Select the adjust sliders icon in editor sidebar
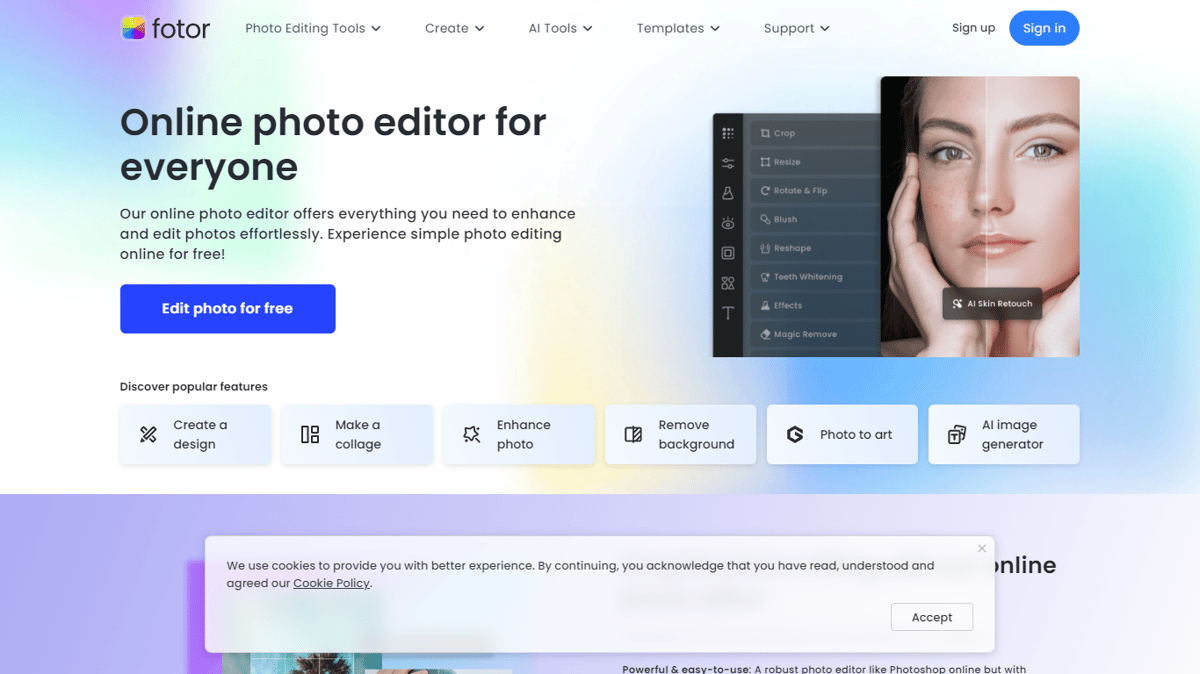Viewport: 1200px width, 674px height. [728, 163]
